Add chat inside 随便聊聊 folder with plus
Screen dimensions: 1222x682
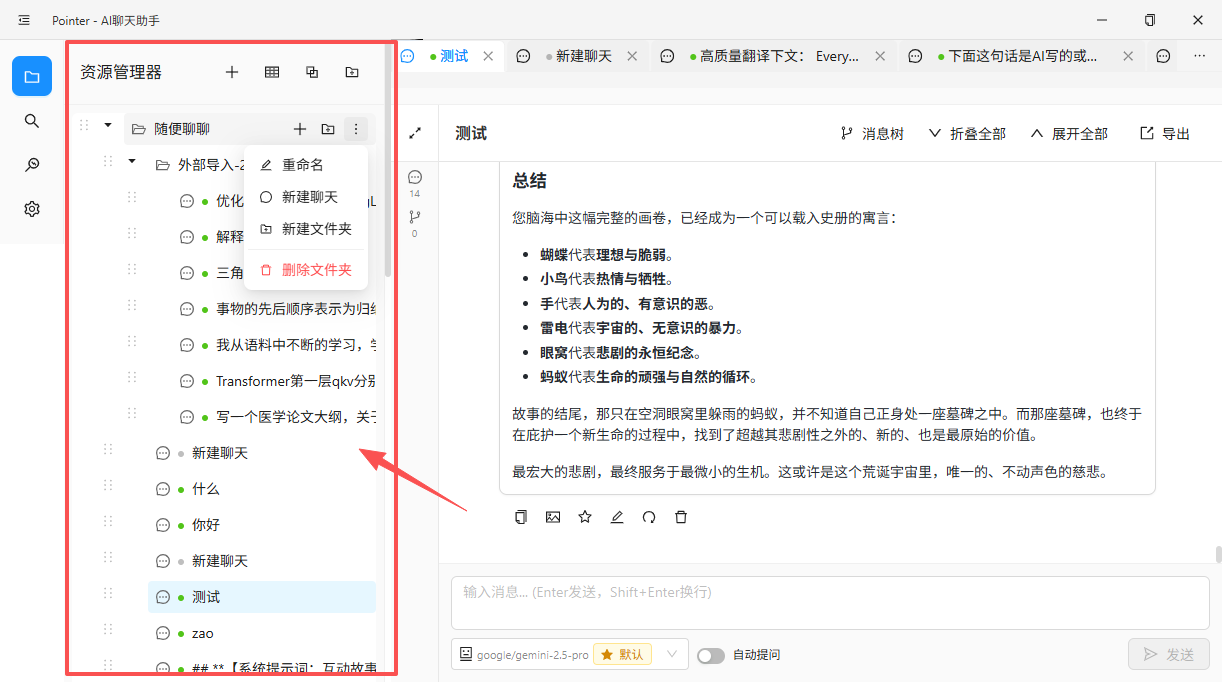pos(300,129)
